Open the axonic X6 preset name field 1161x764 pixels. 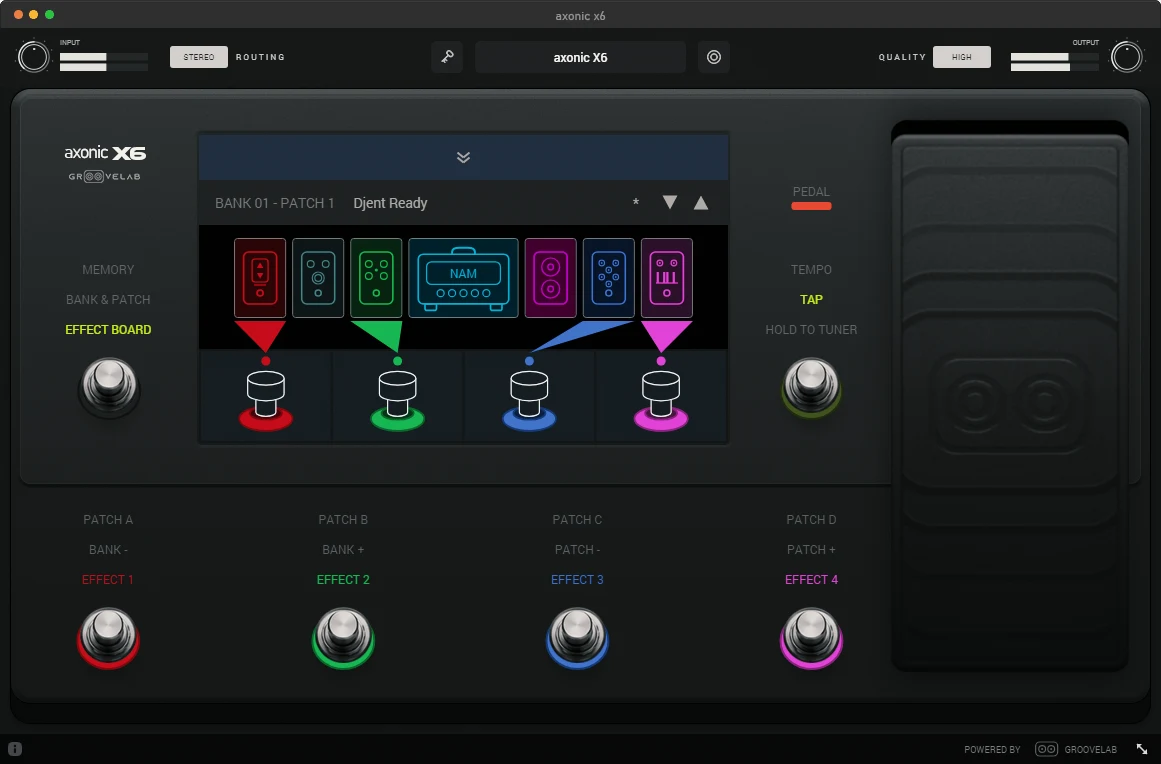580,57
